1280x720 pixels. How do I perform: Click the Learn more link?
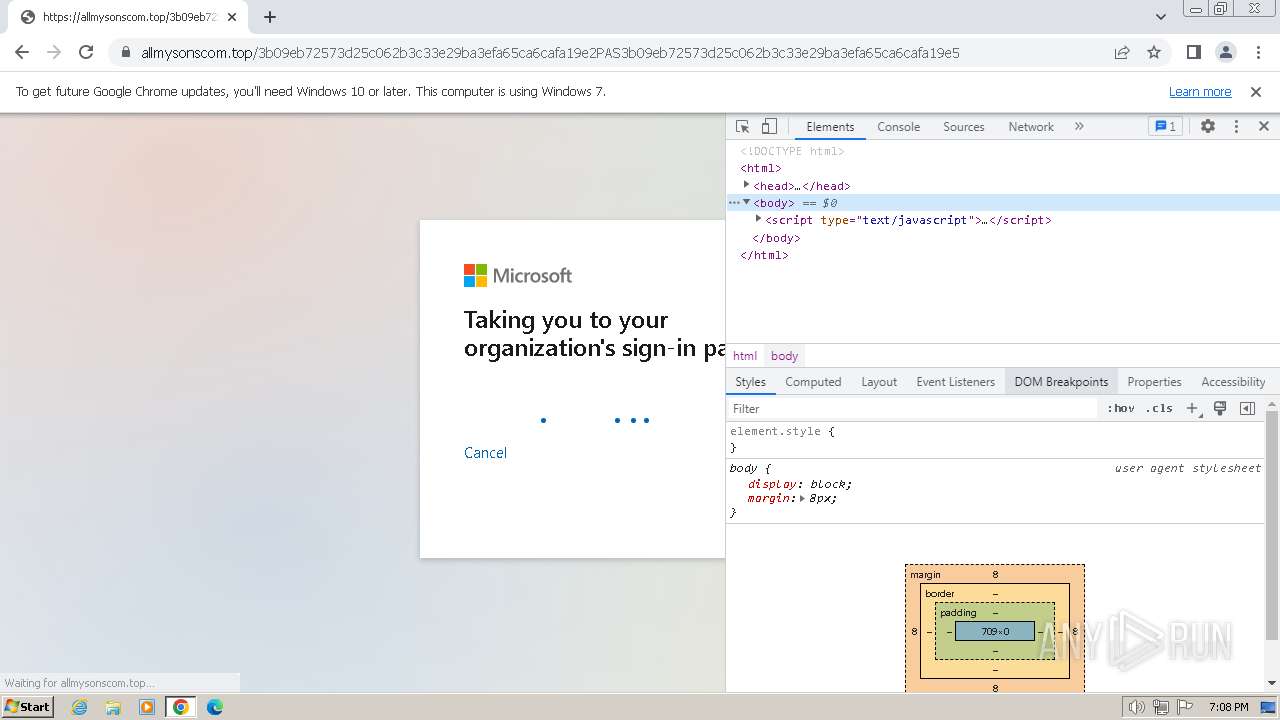[1200, 91]
